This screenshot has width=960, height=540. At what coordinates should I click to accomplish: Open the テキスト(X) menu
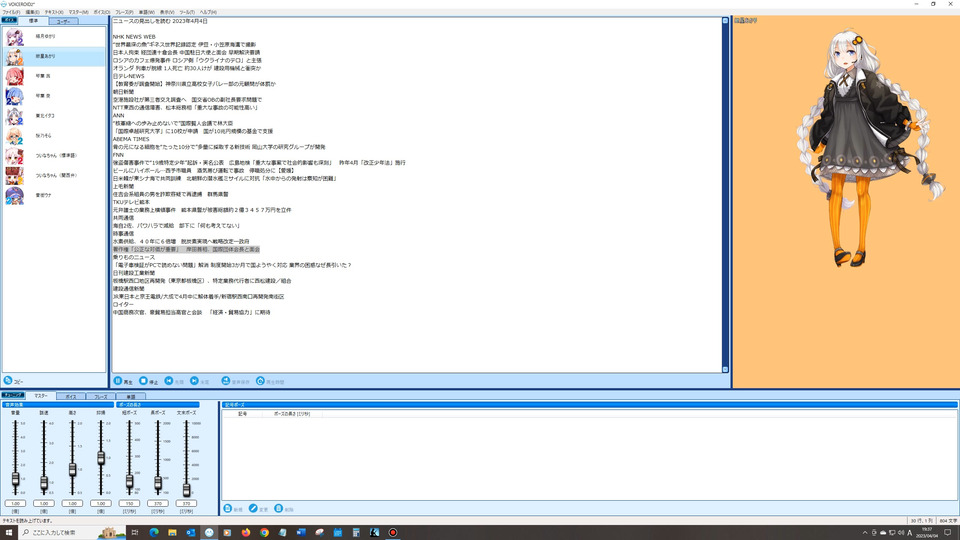click(54, 12)
